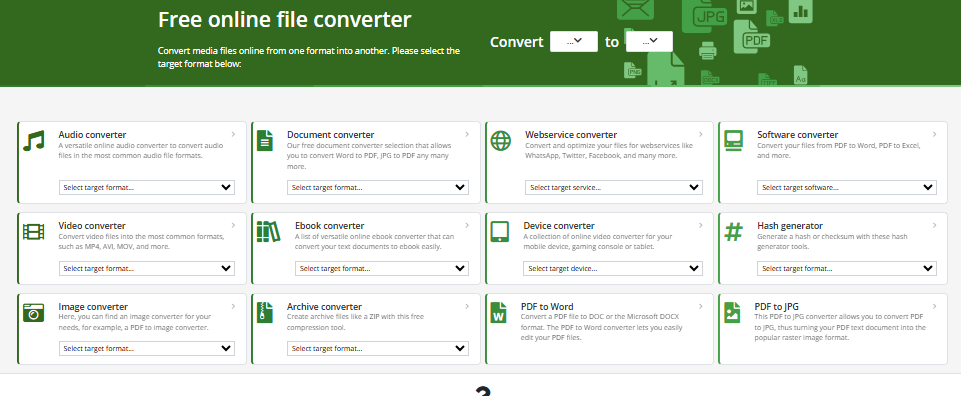Open the Convert source format dropdown
961x396 pixels.
click(x=574, y=42)
